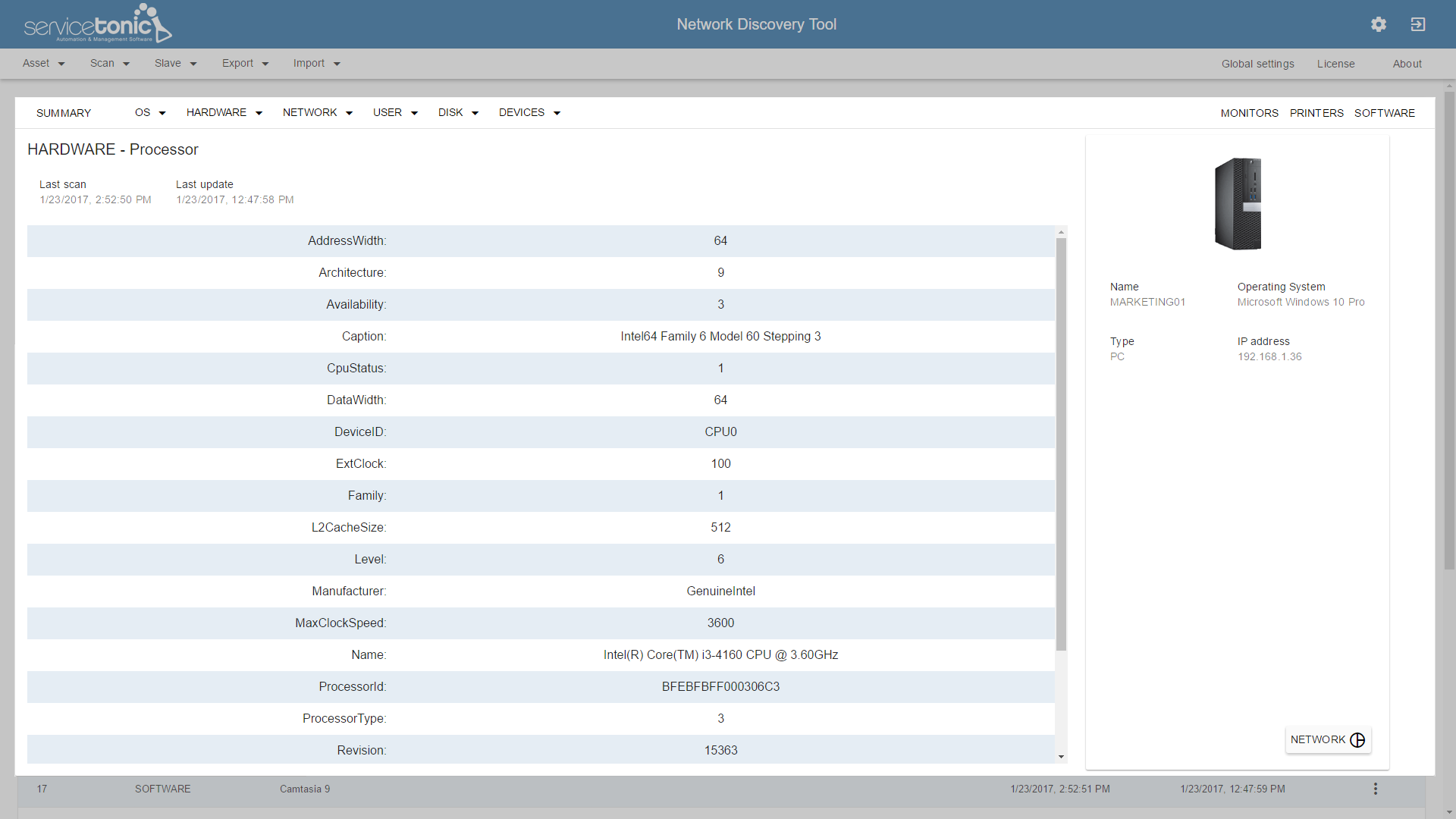Open the Asset dropdown menu
The width and height of the screenshot is (1456, 819).
[43, 64]
